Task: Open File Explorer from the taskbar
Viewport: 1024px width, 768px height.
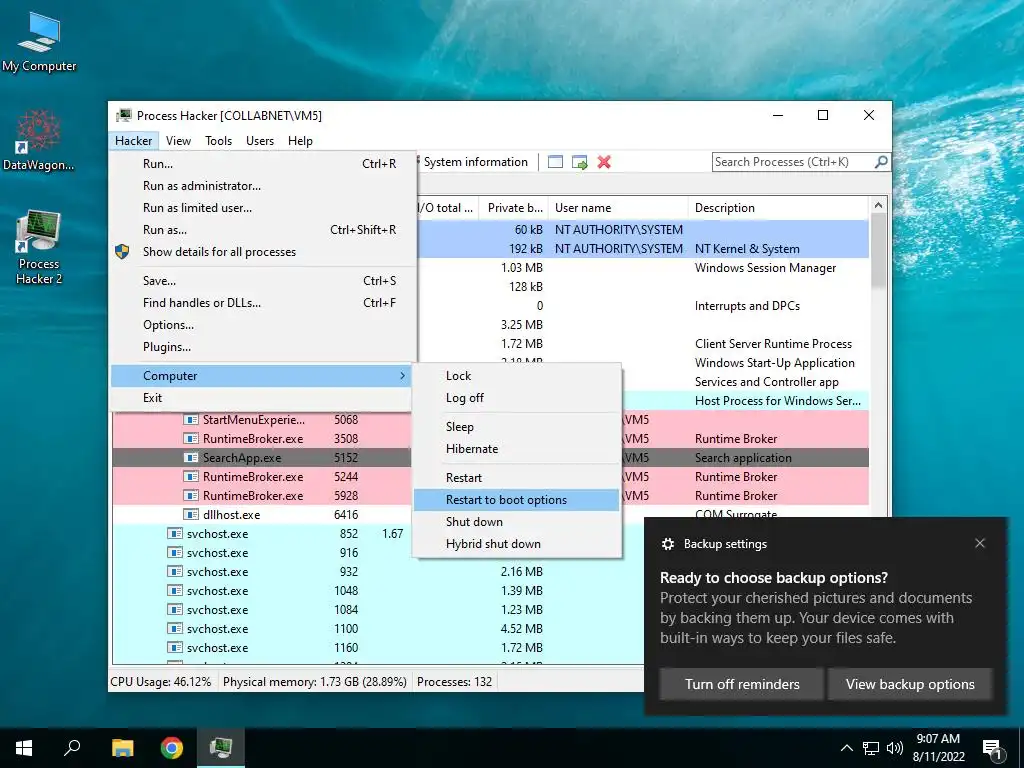Action: coord(122,748)
